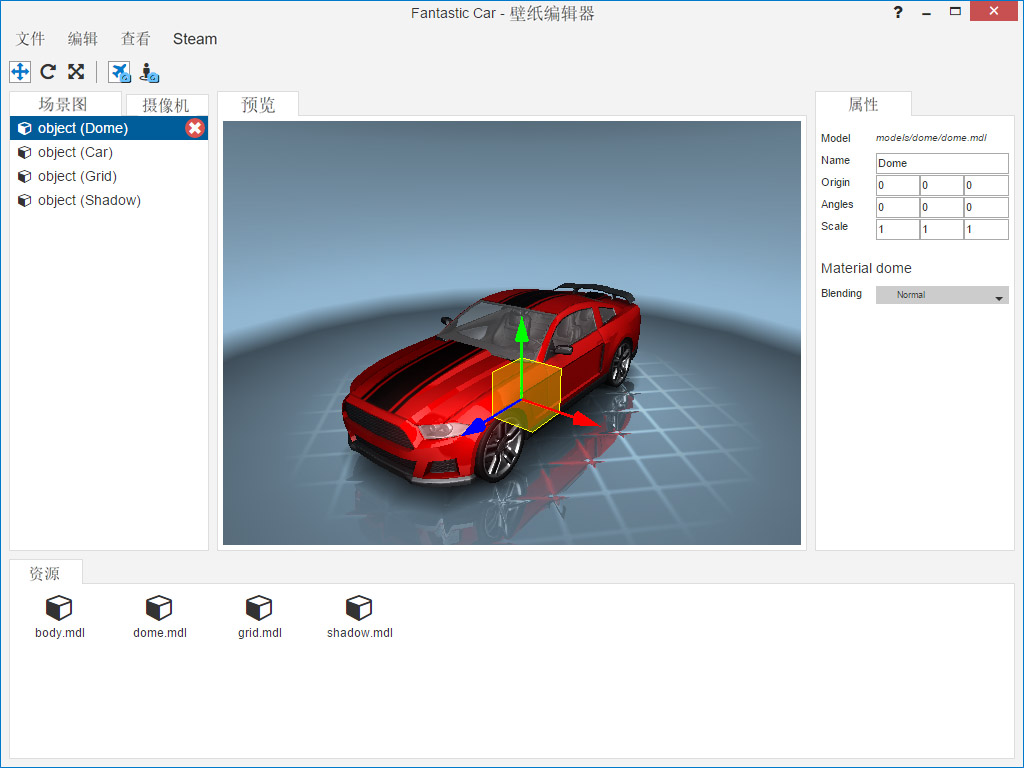This screenshot has width=1024, height=768.
Task: Delete the Dome object with red X
Action: click(195, 128)
